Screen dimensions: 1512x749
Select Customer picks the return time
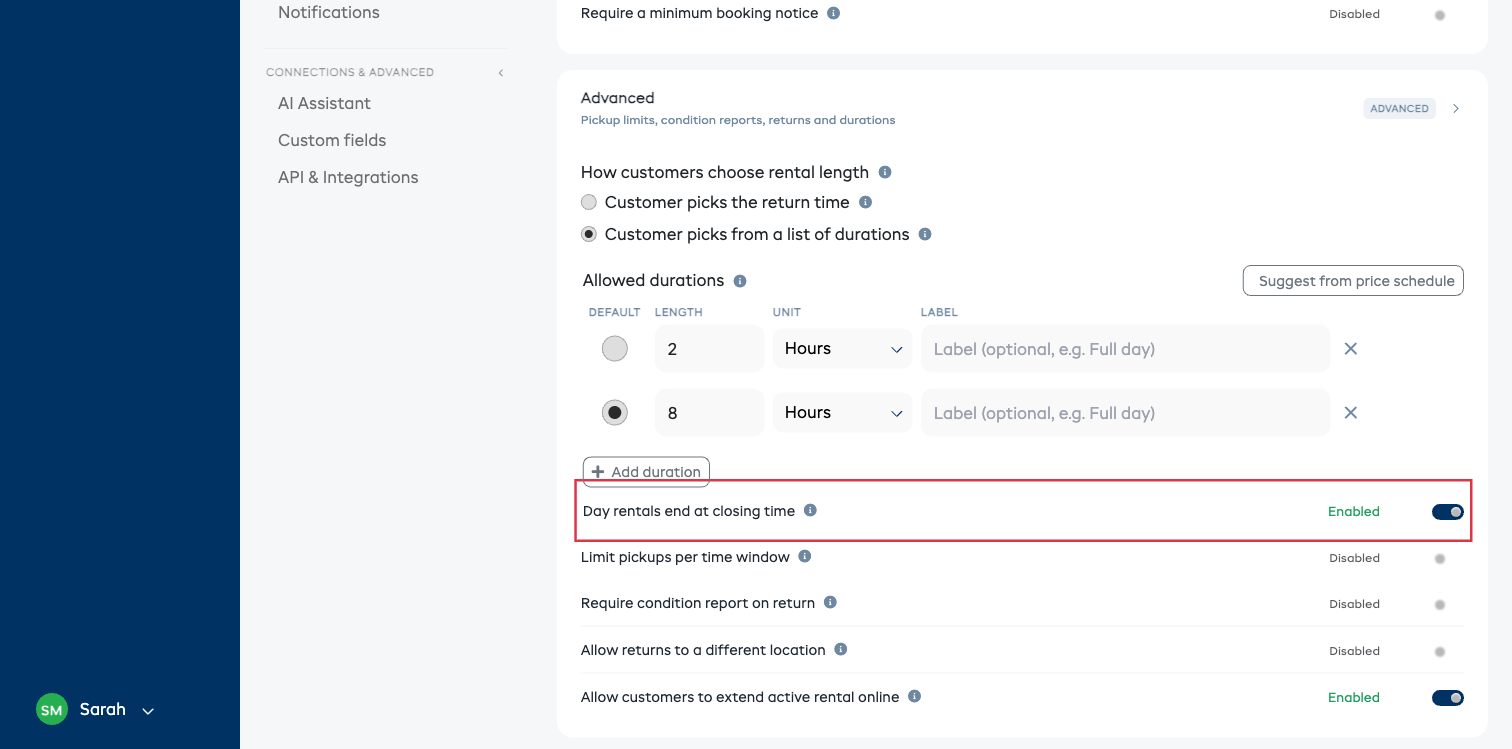pos(589,202)
